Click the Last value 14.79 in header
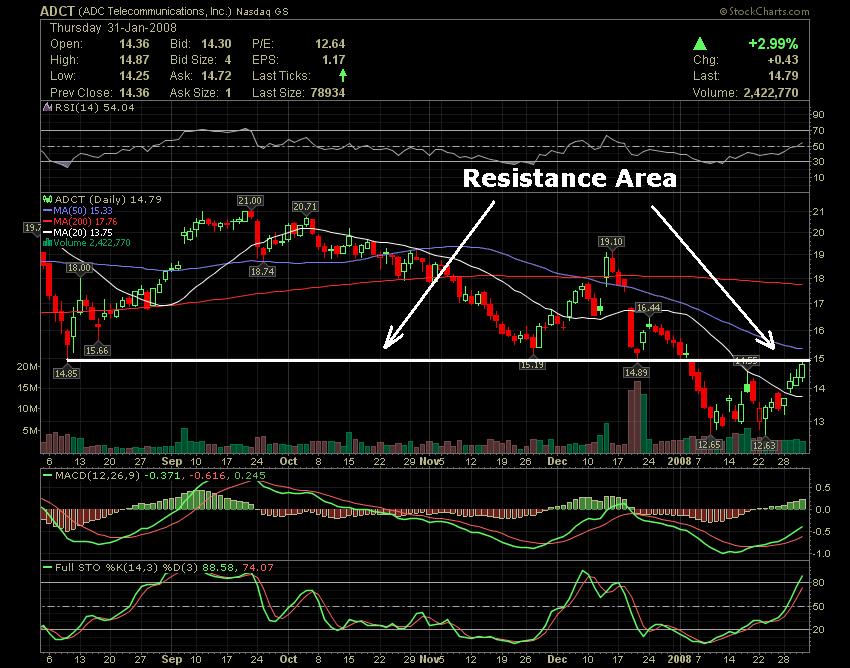Screen dimensions: 850x668 point(783,76)
